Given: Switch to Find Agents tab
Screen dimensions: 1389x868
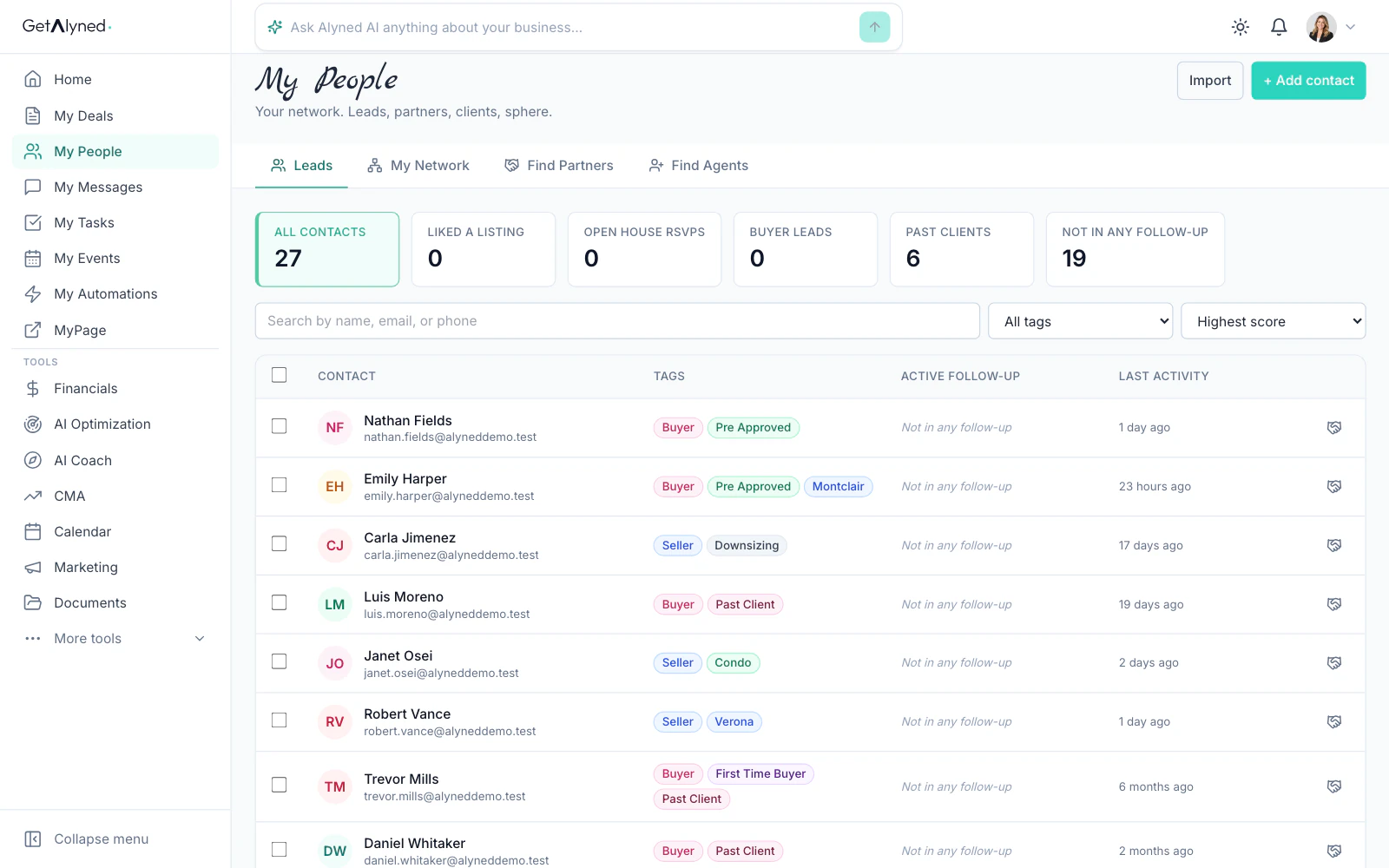Looking at the screenshot, I should [x=699, y=165].
